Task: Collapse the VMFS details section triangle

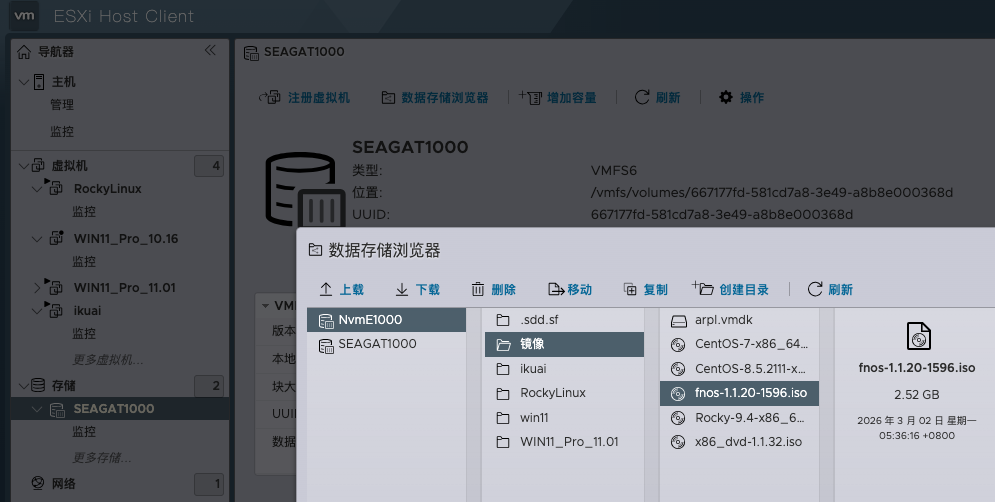Action: click(x=265, y=306)
